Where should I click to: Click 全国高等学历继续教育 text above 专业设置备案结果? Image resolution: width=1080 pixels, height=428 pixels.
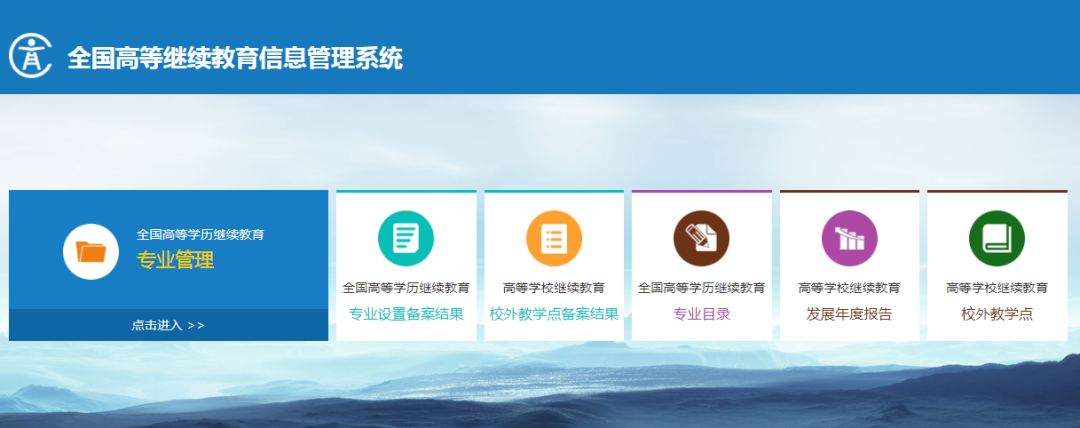click(406, 288)
